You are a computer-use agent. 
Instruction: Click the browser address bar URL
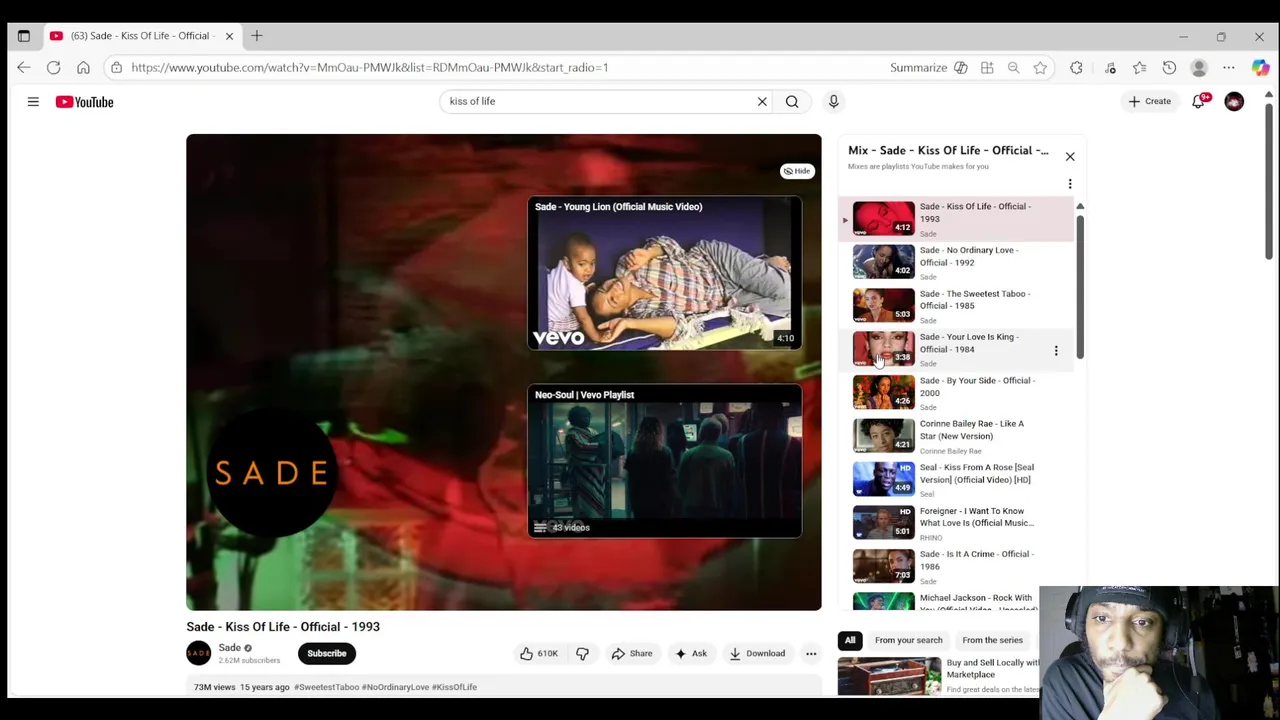pos(370,67)
